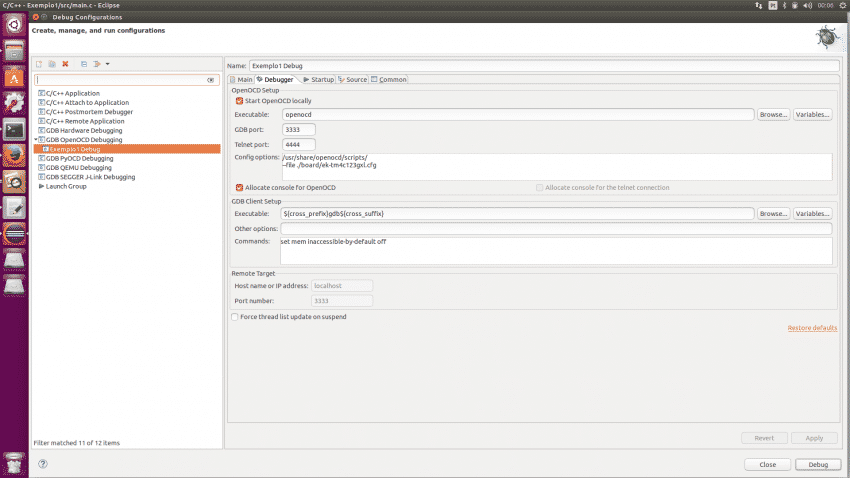Click the GDB Other options field
The image size is (850, 478).
pos(556,229)
